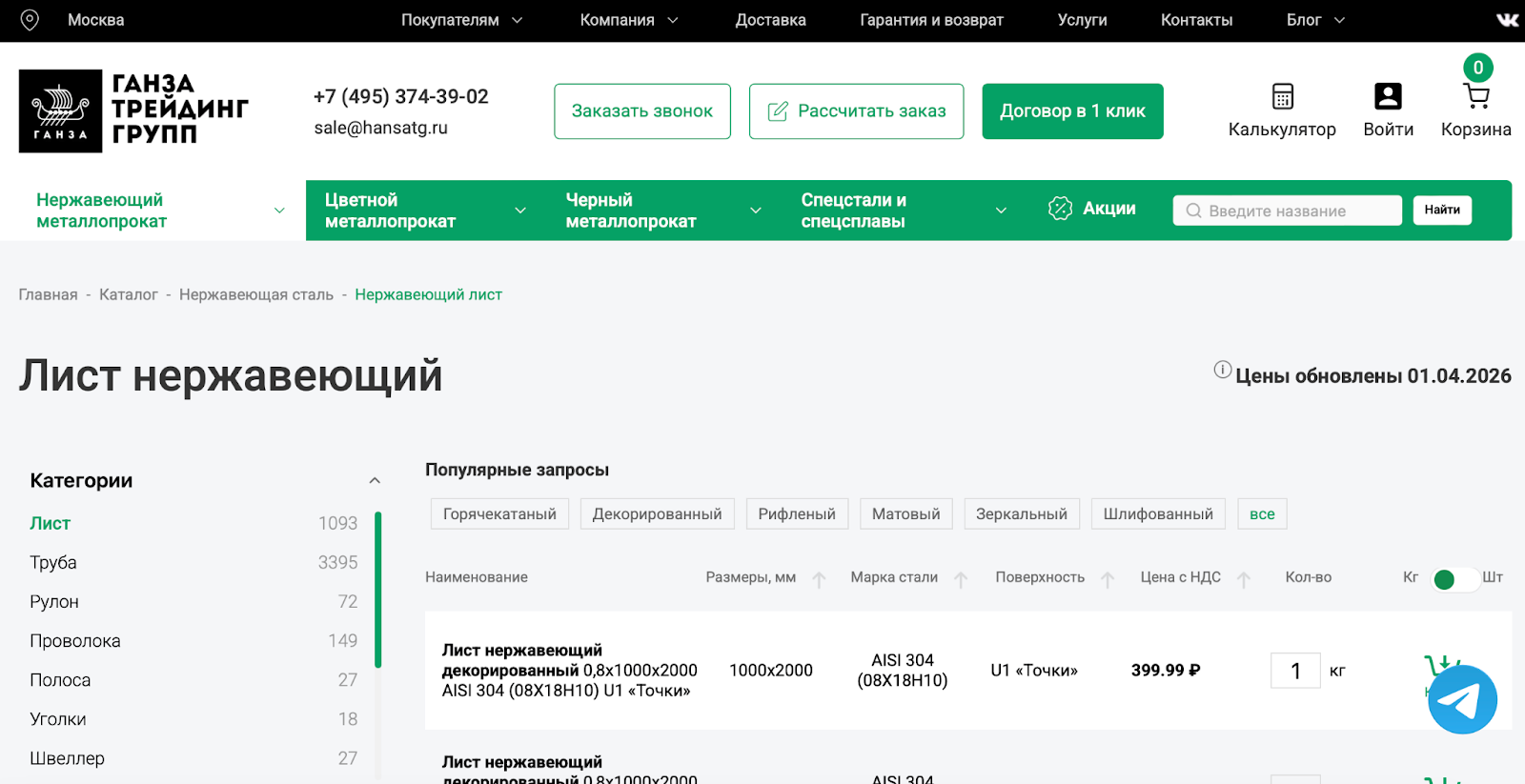Click the Введите название search field
Screen dimensions: 1525x784
[x=1287, y=211]
